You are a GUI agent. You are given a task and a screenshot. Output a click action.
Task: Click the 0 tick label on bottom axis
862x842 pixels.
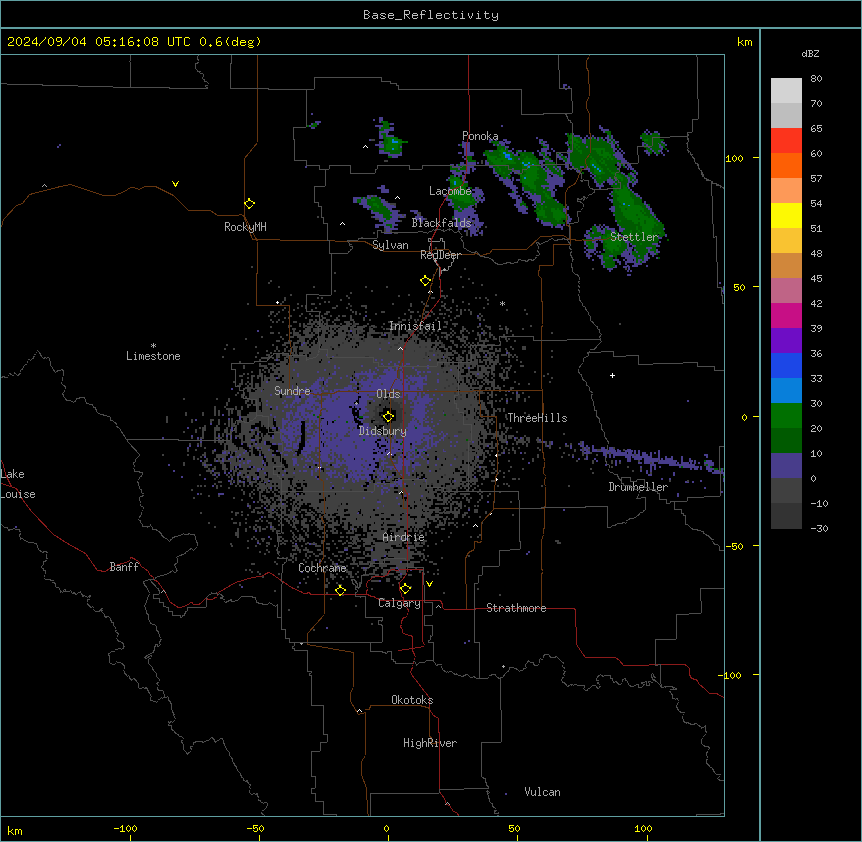pyautogui.click(x=386, y=828)
